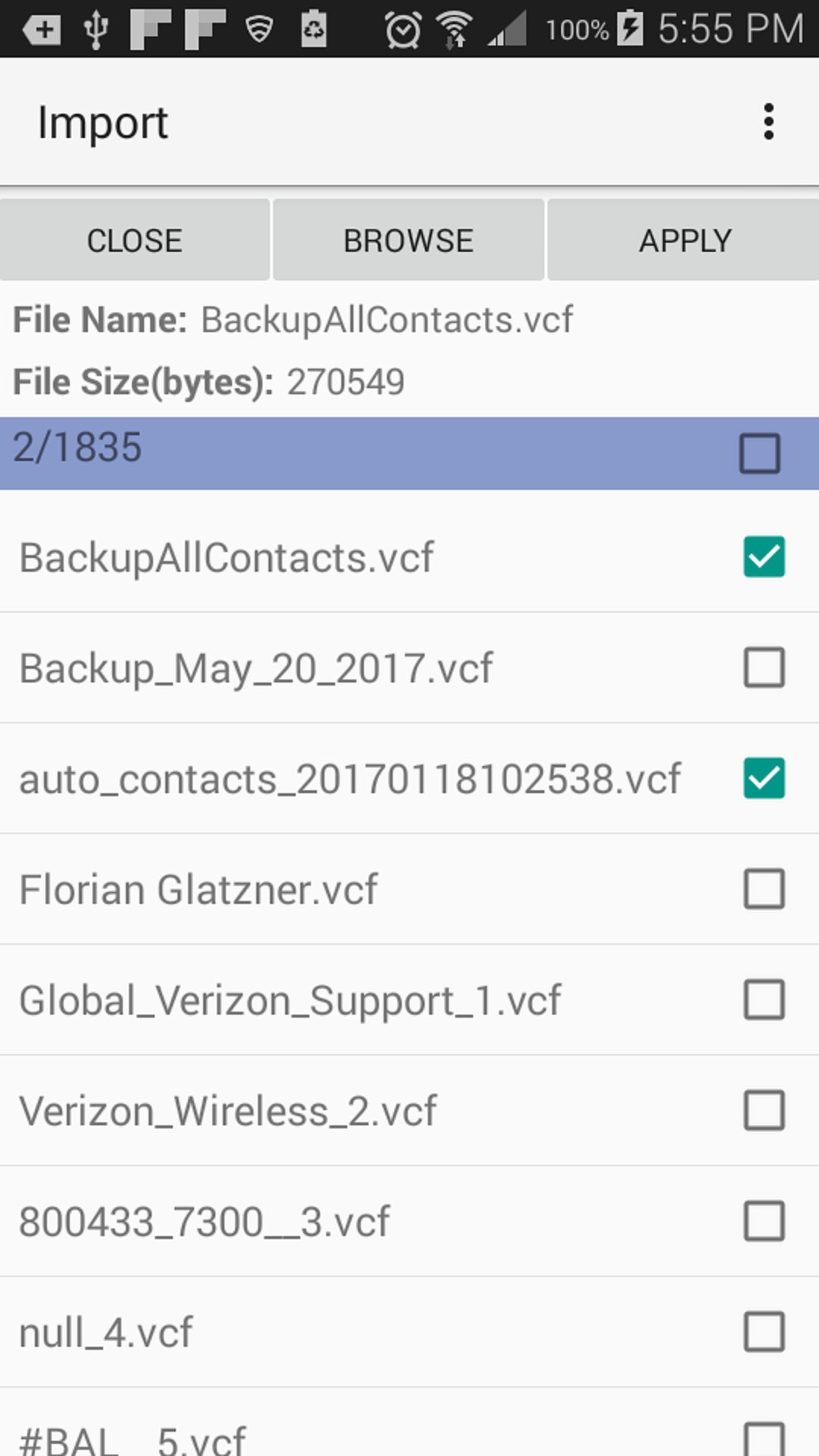The width and height of the screenshot is (819, 1456).
Task: Open the overflow menu icon
Action: point(768,121)
